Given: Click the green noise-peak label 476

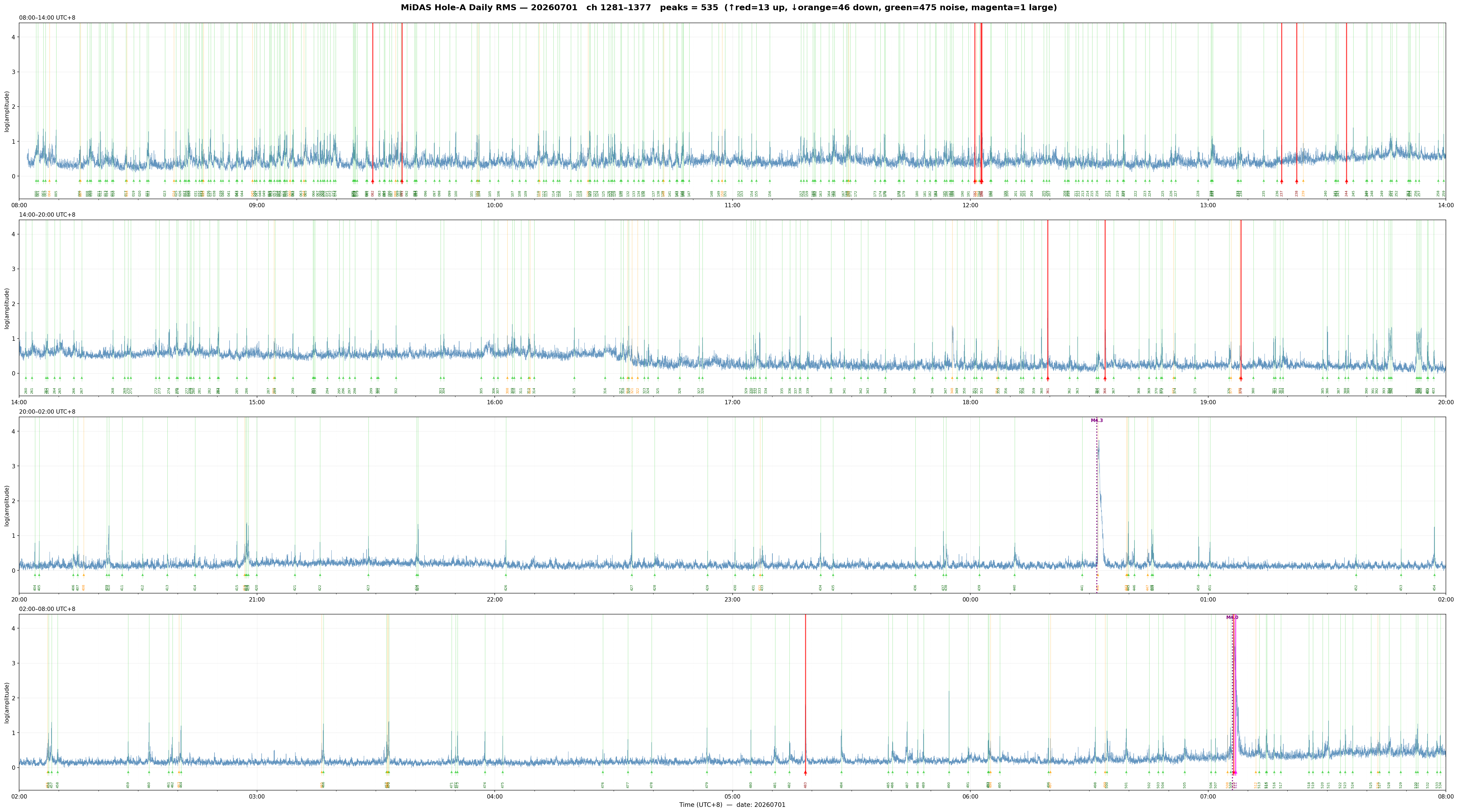Looking at the screenshot, I should 603,785.
